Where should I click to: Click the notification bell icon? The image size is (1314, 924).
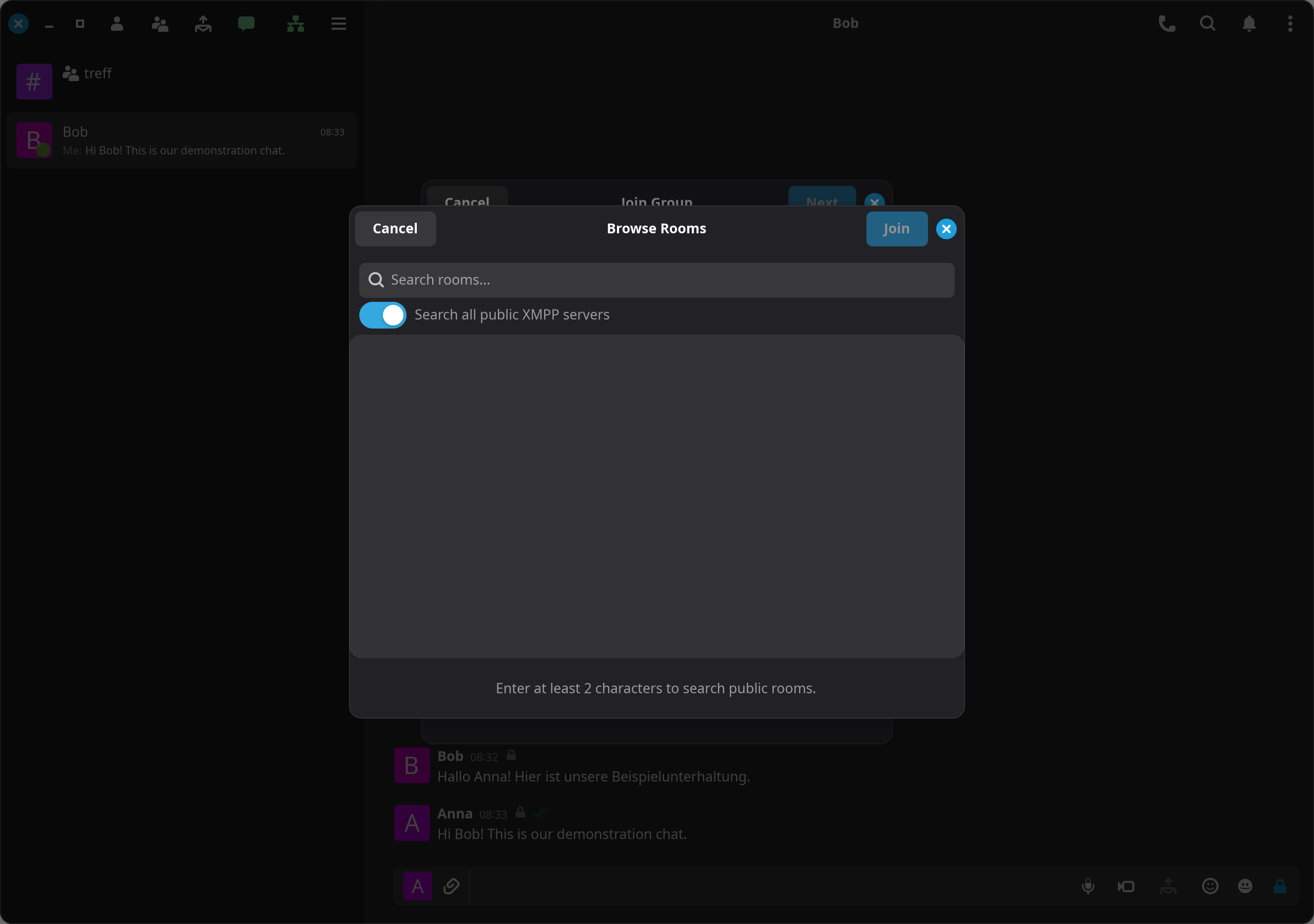pyautogui.click(x=1249, y=24)
